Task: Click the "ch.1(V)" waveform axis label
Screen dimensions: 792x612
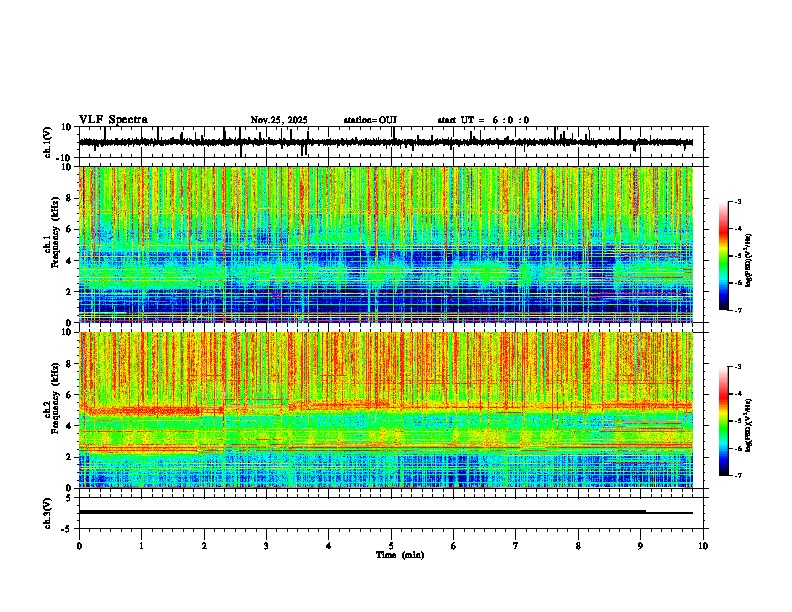Action: tap(48, 142)
